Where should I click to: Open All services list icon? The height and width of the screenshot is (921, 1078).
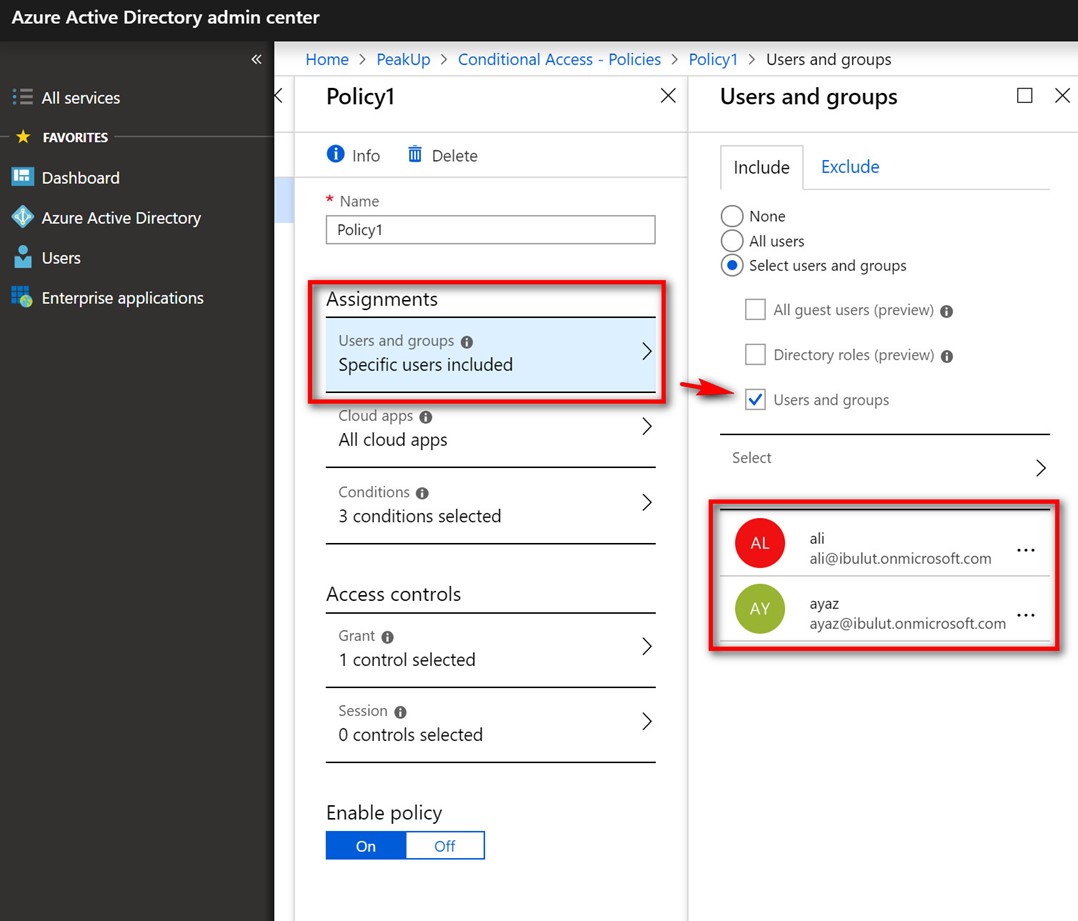click(x=23, y=97)
